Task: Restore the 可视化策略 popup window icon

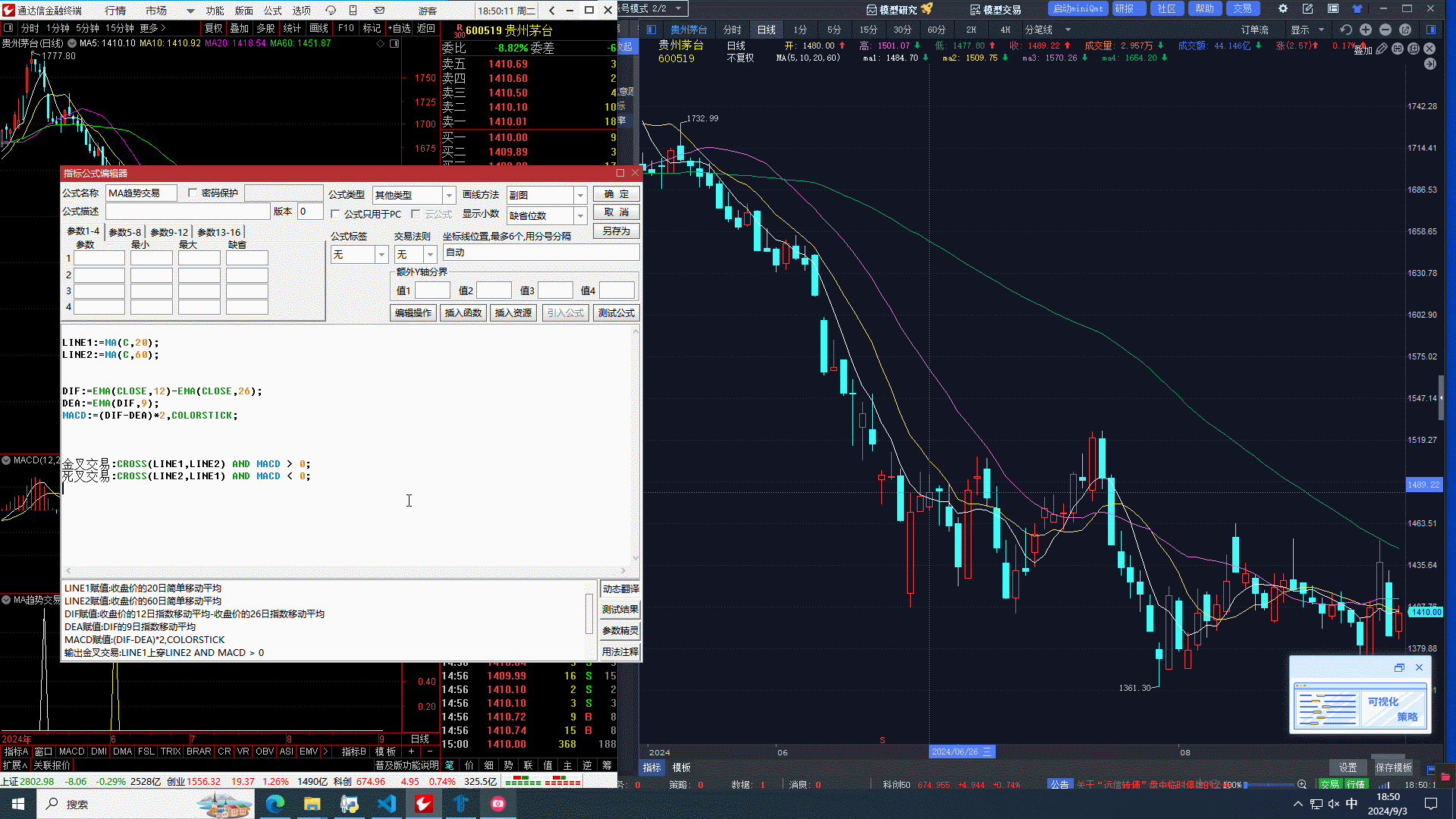Action: (1399, 667)
